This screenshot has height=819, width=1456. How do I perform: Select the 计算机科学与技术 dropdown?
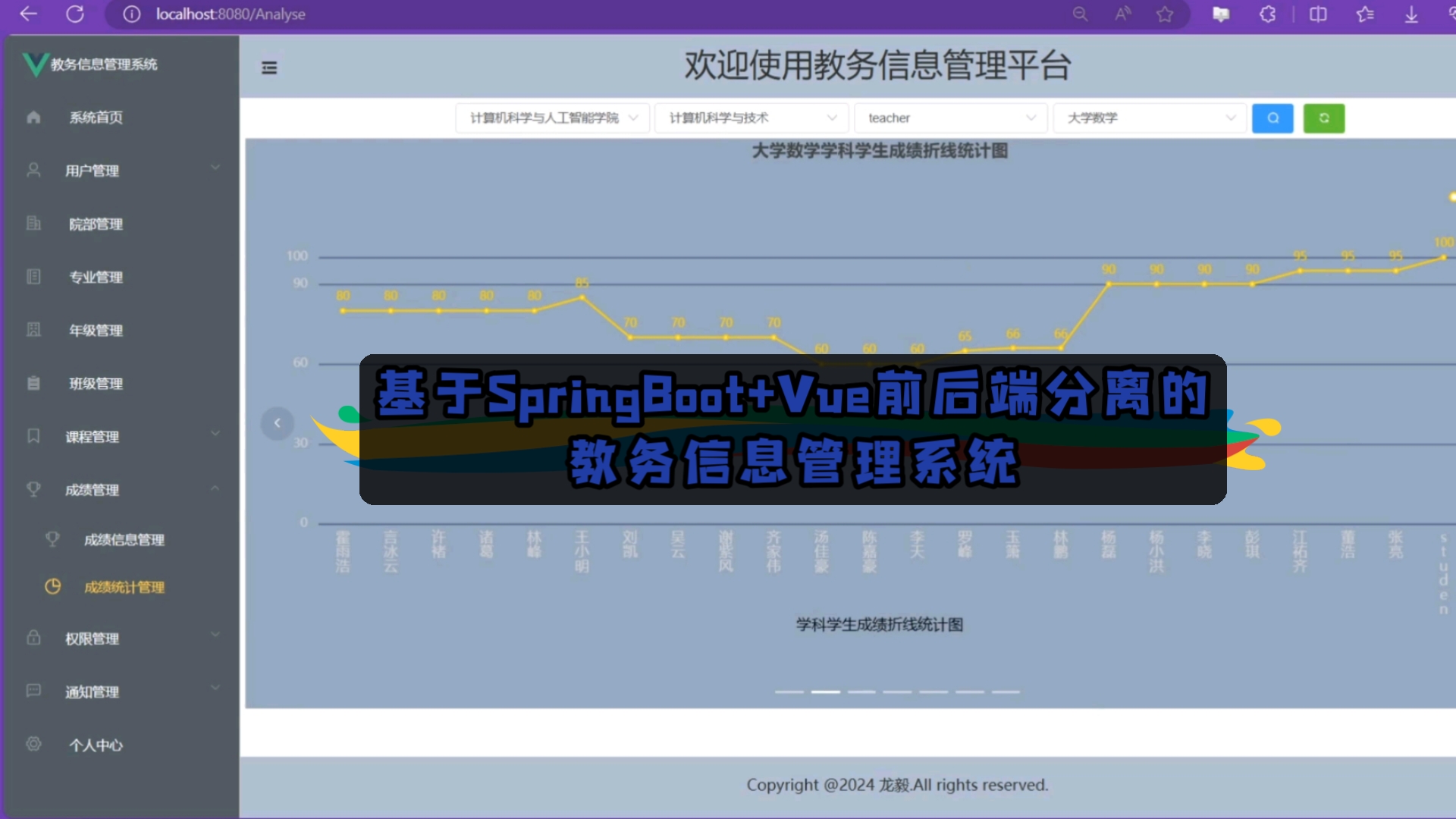point(751,118)
